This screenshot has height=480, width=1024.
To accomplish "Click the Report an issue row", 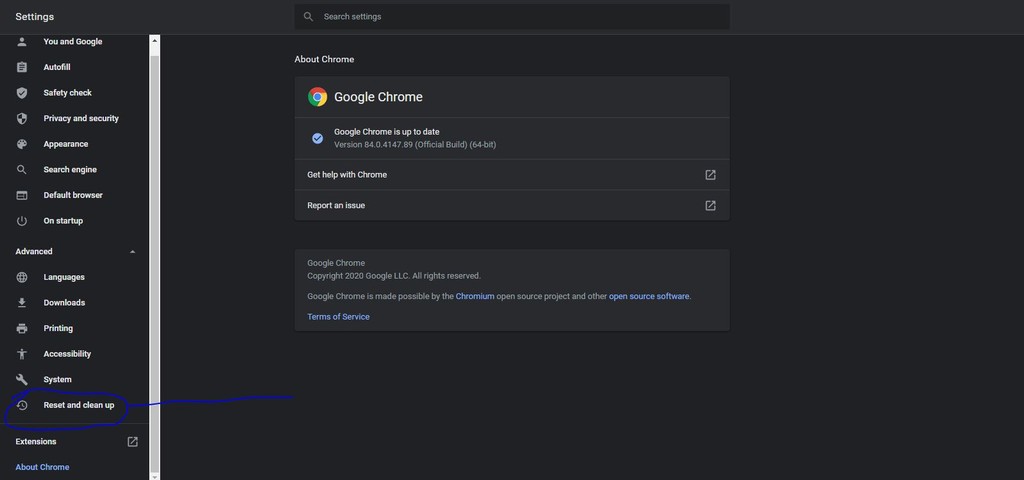I will pyautogui.click(x=512, y=205).
